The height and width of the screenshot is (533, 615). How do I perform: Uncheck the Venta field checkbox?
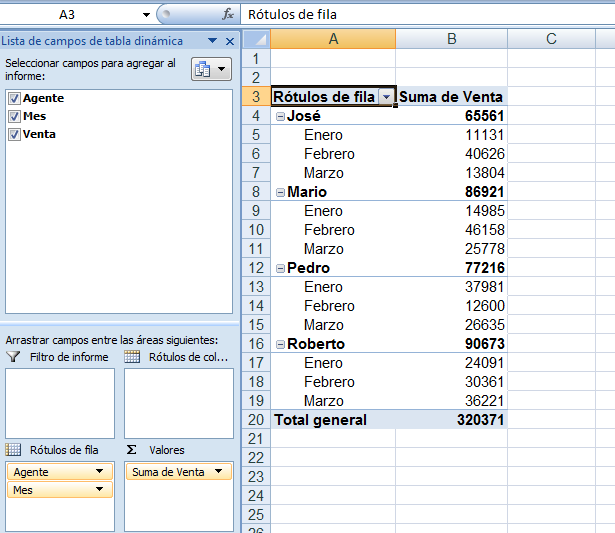(x=15, y=134)
